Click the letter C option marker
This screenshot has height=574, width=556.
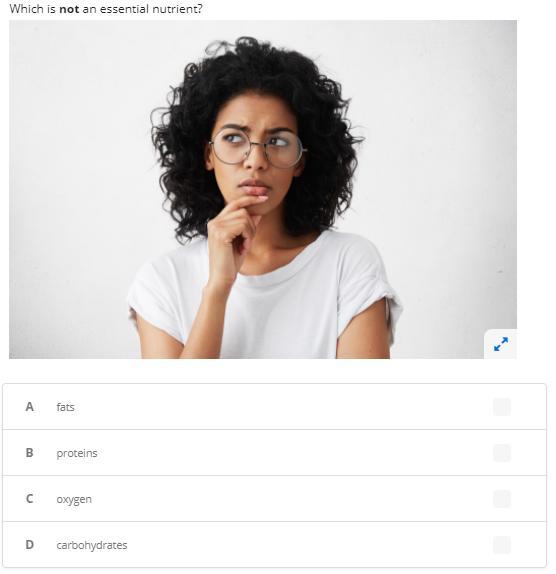pos(29,499)
